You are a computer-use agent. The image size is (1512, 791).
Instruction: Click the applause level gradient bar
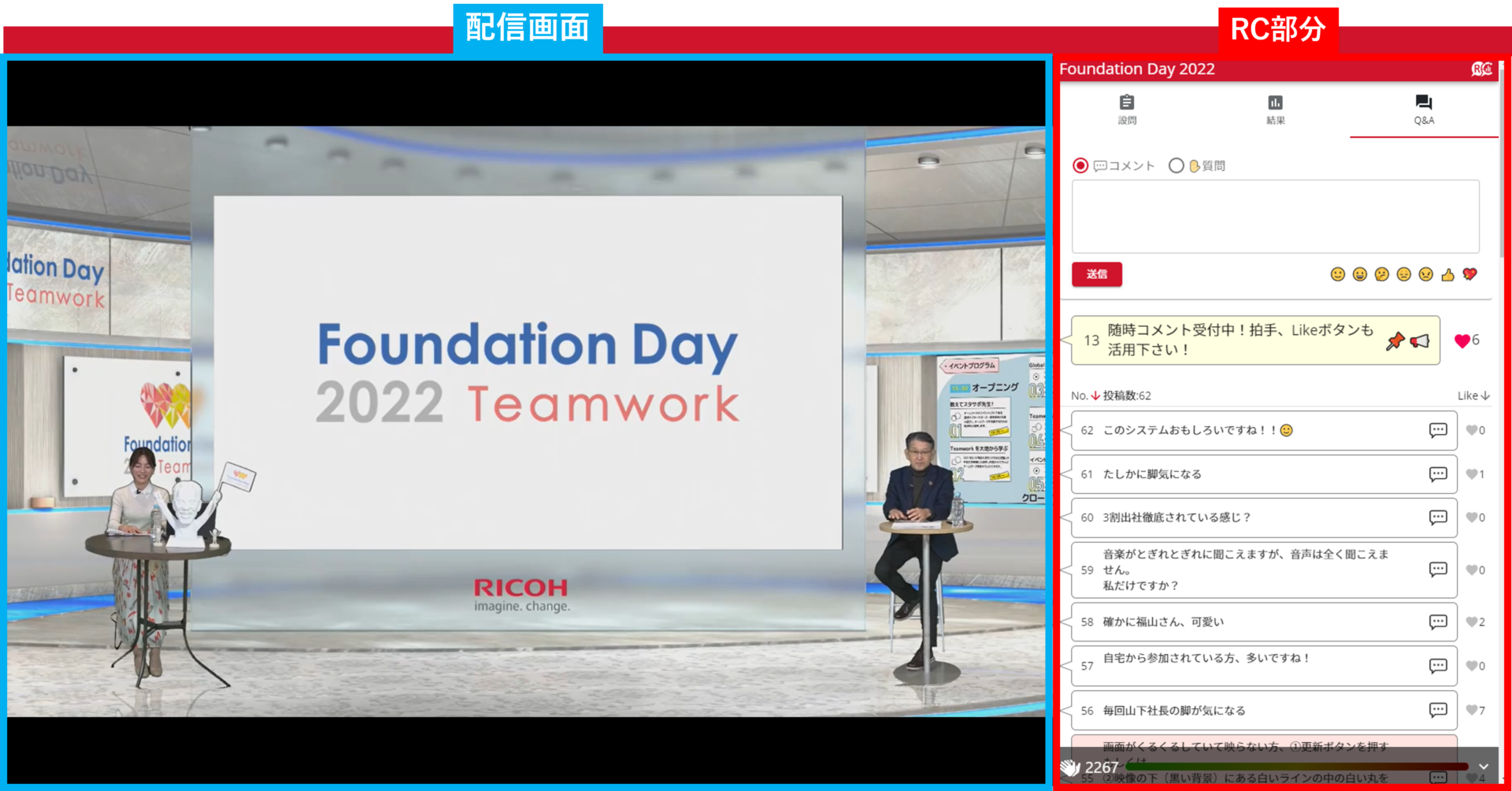[x=1297, y=767]
